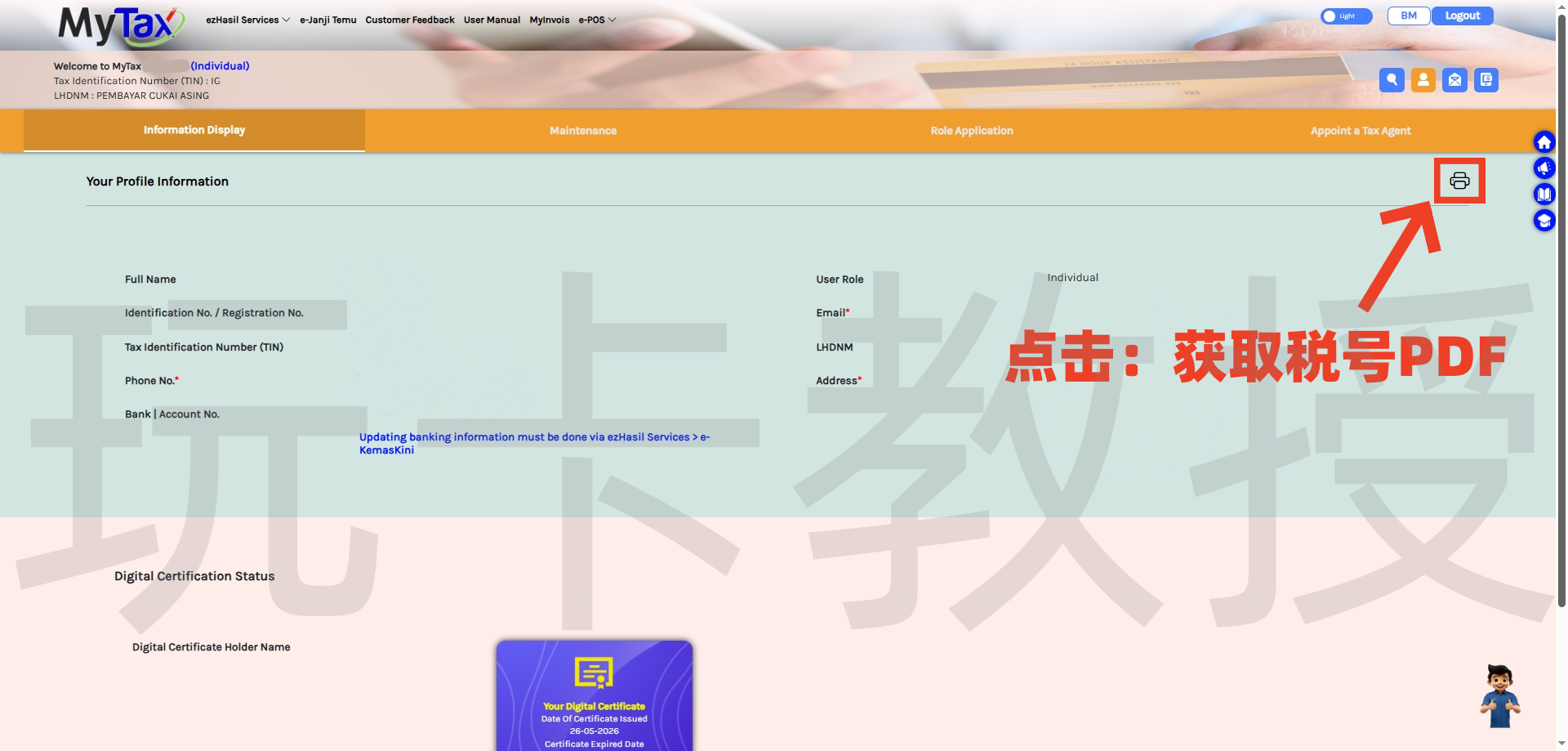The width and height of the screenshot is (1568, 751).
Task: Switch to the Role Application tab
Action: click(x=972, y=131)
